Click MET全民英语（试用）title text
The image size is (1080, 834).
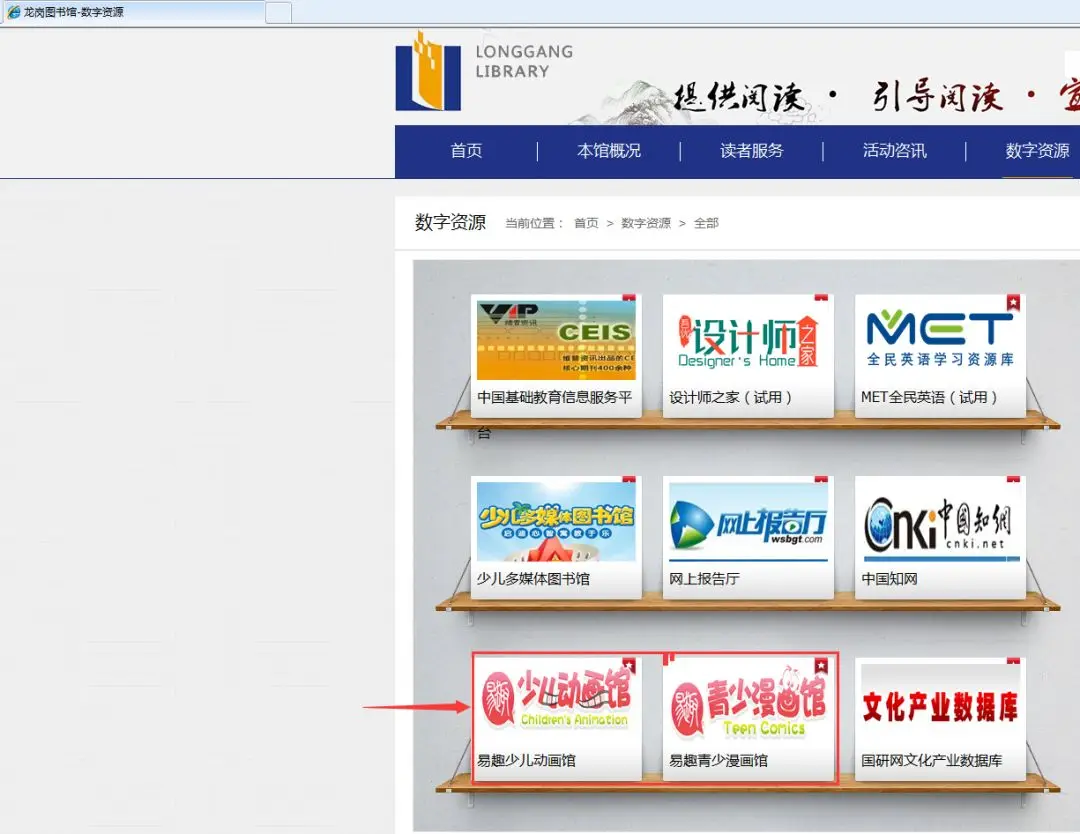point(929,397)
